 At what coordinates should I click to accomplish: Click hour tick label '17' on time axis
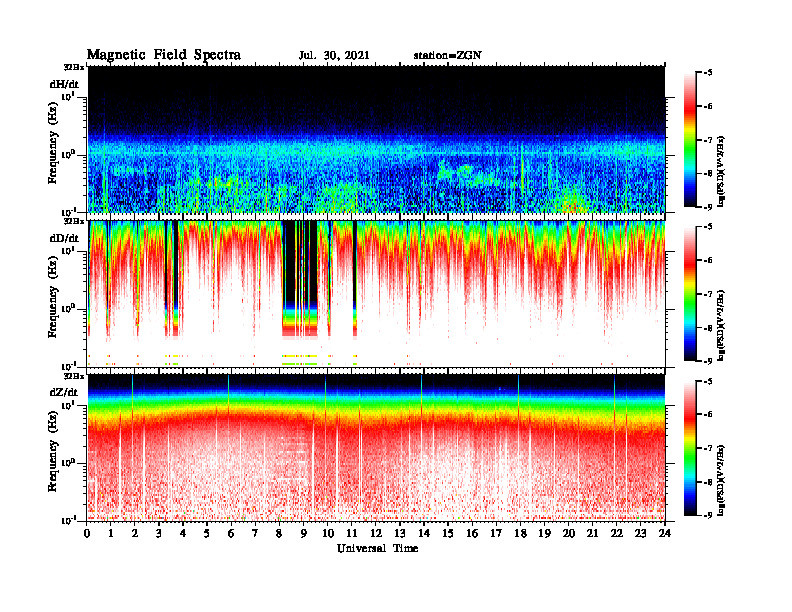pyautogui.click(x=497, y=533)
